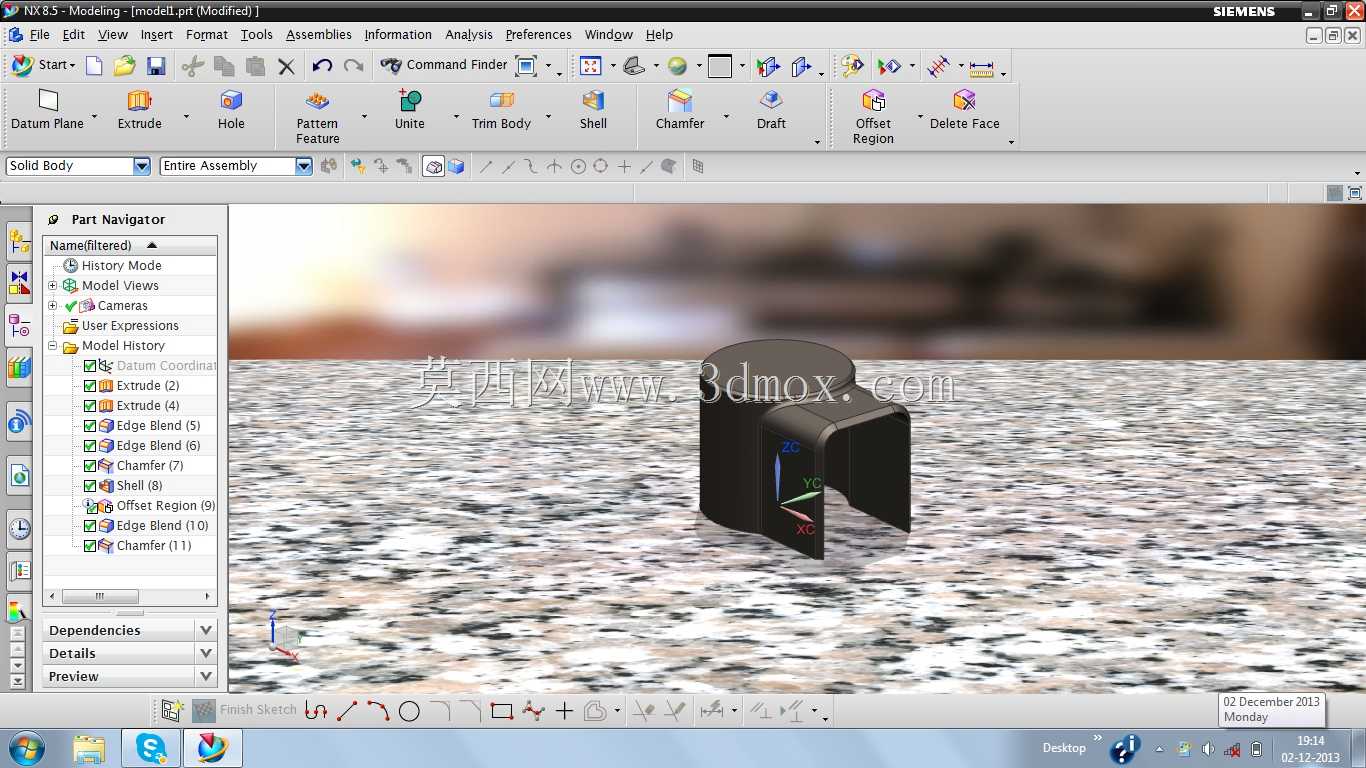
Task: Click the Name(filtered) column header
Action: [x=131, y=245]
